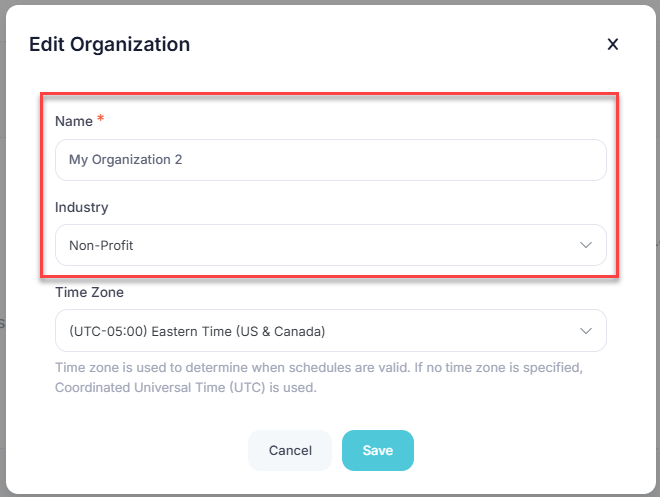The width and height of the screenshot is (660, 497).
Task: Click the time zone help description
Action: click(x=318, y=368)
